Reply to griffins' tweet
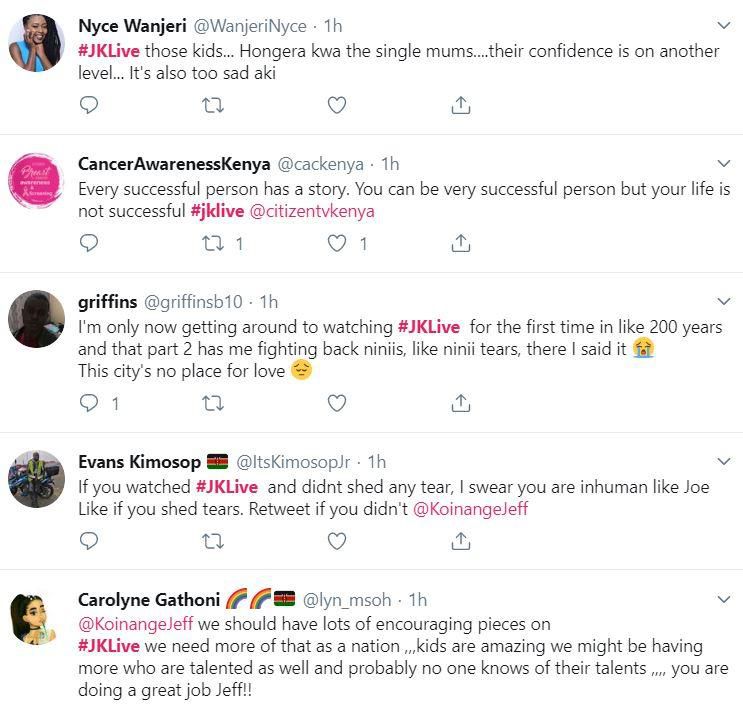Screen dimensions: 743x710 (x=89, y=402)
